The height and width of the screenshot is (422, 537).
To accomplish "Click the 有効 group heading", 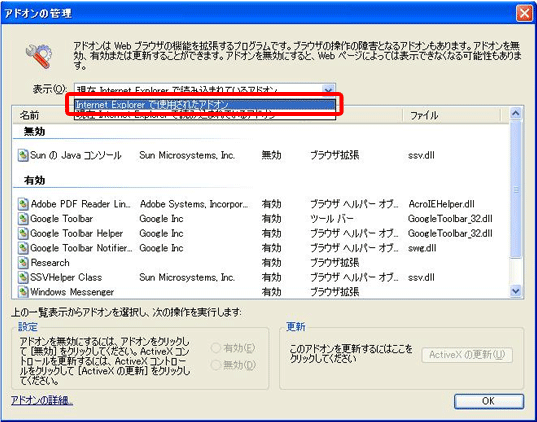I will (x=34, y=180).
